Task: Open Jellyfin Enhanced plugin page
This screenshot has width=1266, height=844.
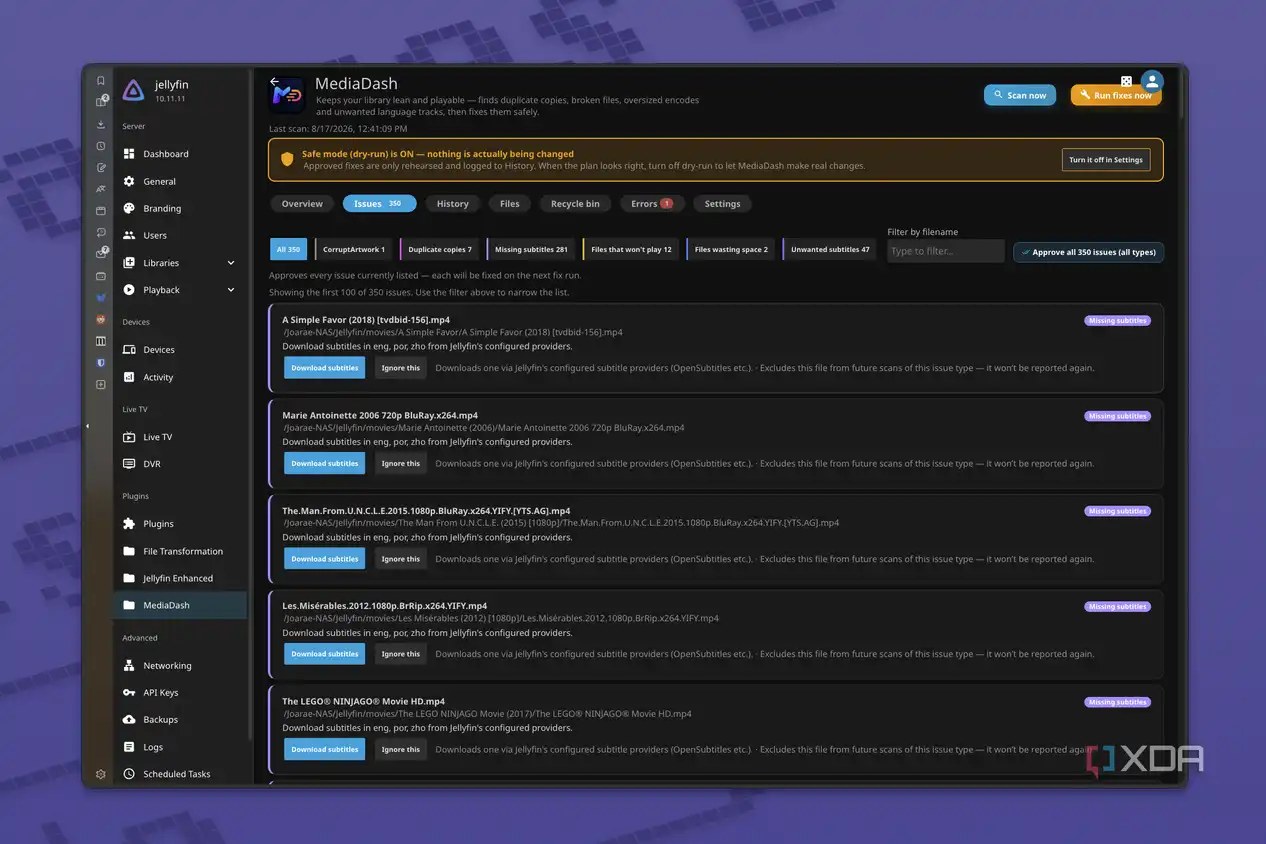Action: 180,578
